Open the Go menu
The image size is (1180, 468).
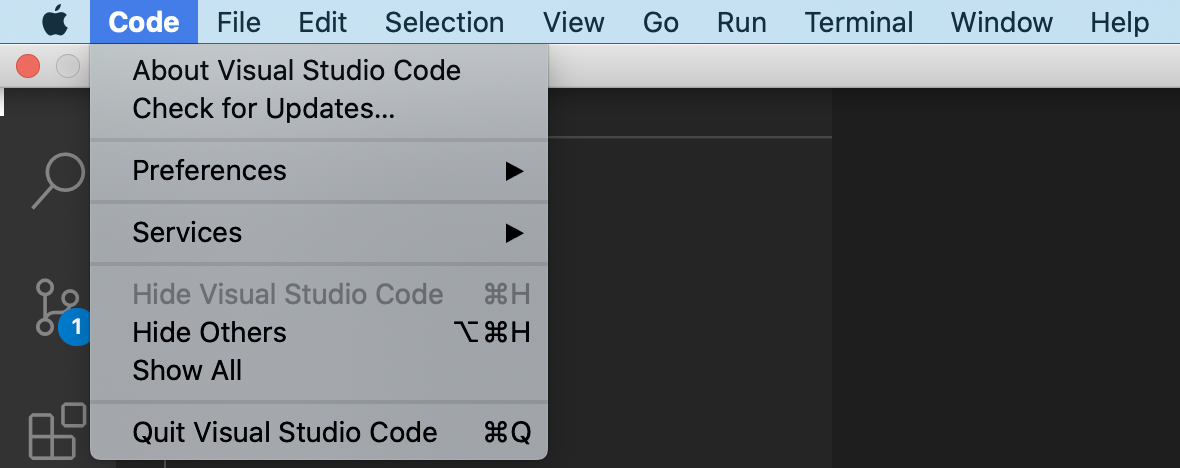tap(661, 22)
